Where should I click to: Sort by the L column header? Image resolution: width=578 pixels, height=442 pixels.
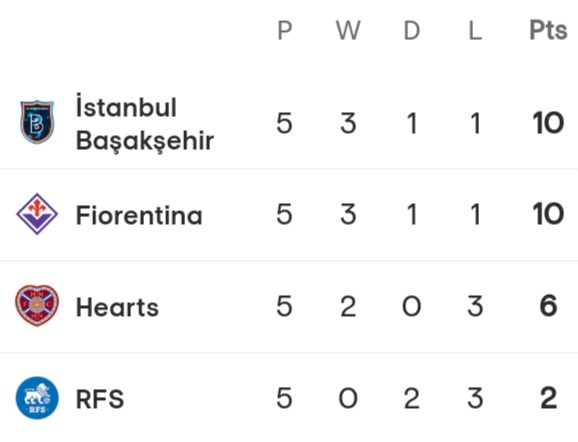tap(475, 30)
